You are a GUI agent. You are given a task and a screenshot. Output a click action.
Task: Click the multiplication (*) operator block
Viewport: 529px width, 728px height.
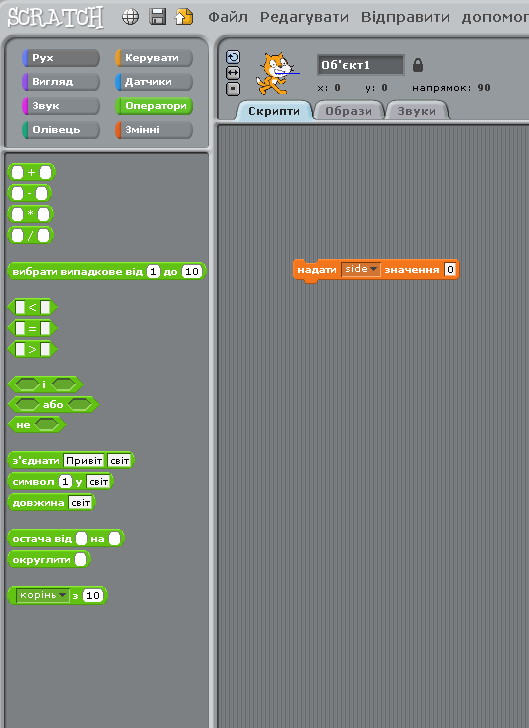point(31,214)
